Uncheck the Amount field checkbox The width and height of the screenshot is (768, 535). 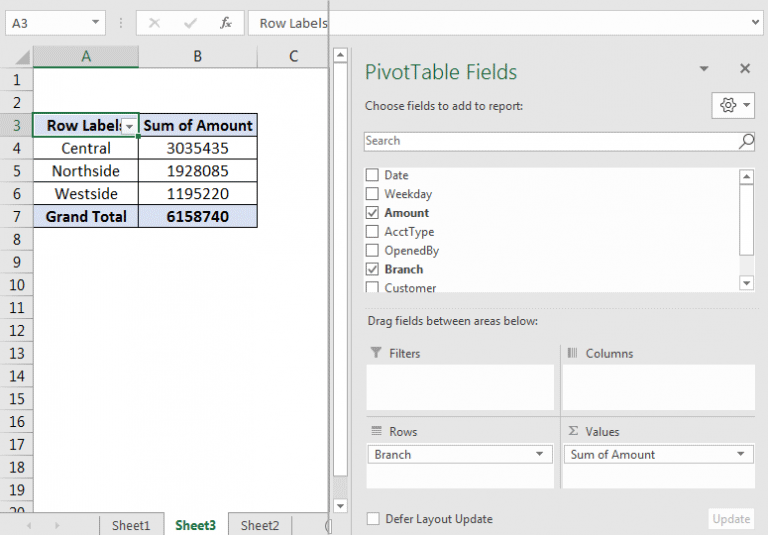372,213
